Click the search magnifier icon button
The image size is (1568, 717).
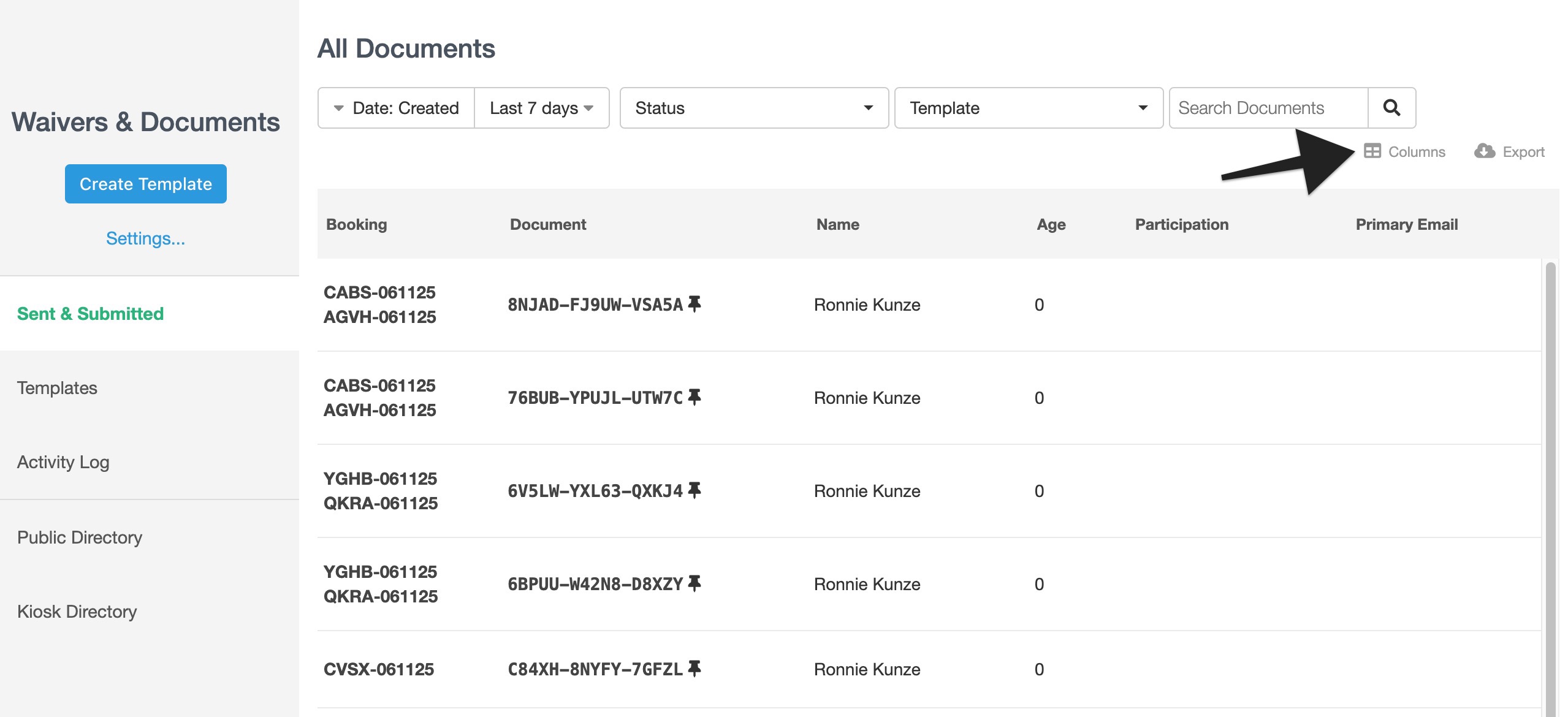click(1391, 108)
